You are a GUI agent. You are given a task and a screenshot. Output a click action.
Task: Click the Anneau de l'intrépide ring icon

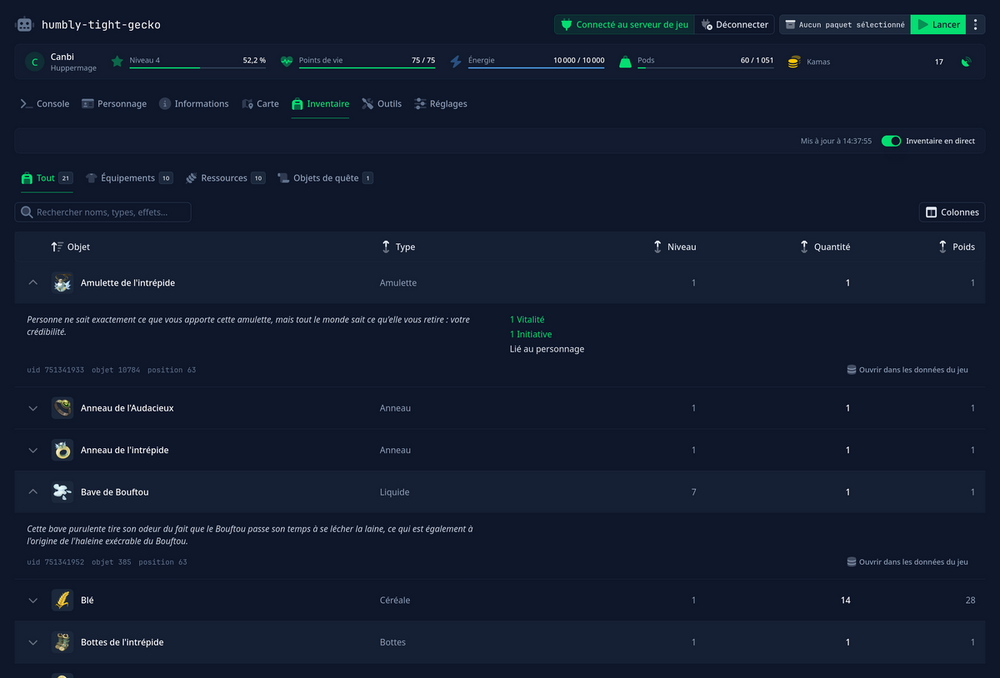(x=62, y=450)
